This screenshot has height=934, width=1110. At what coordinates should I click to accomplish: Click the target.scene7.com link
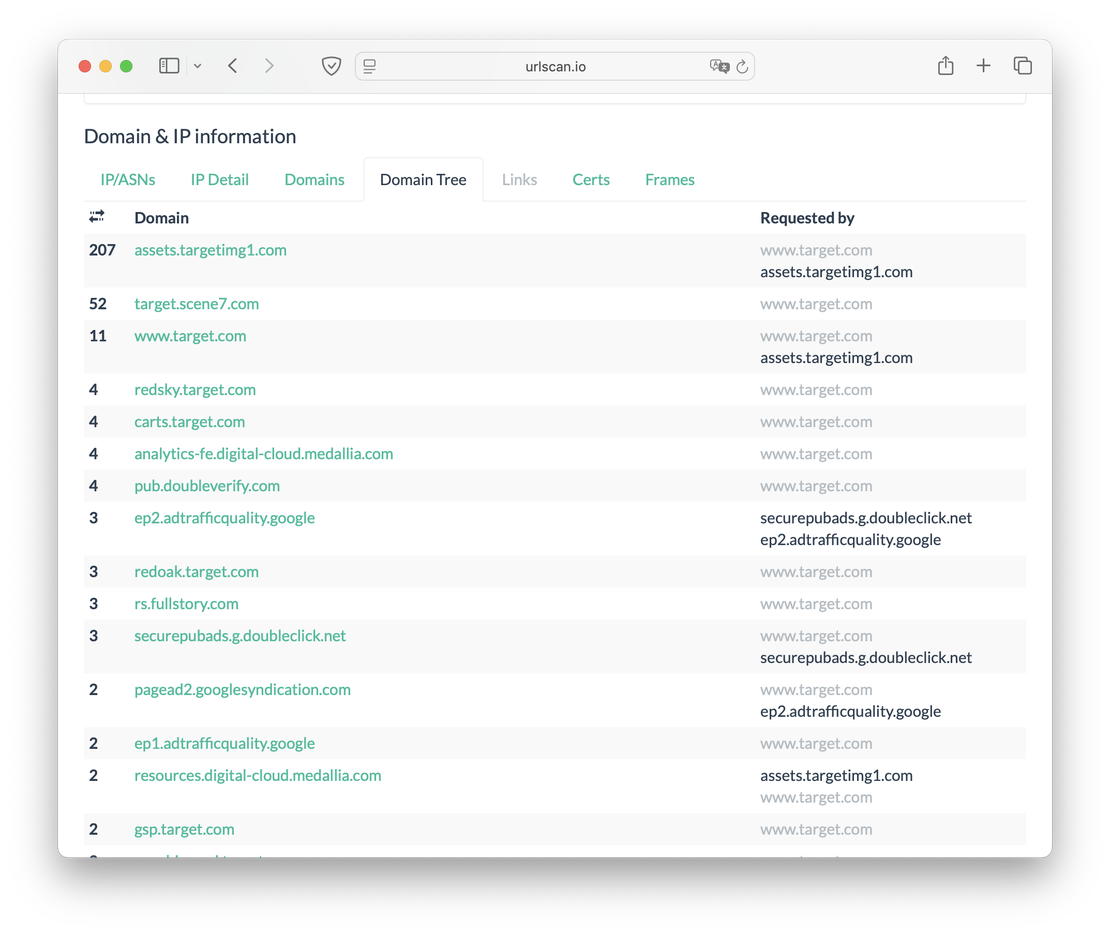point(196,303)
